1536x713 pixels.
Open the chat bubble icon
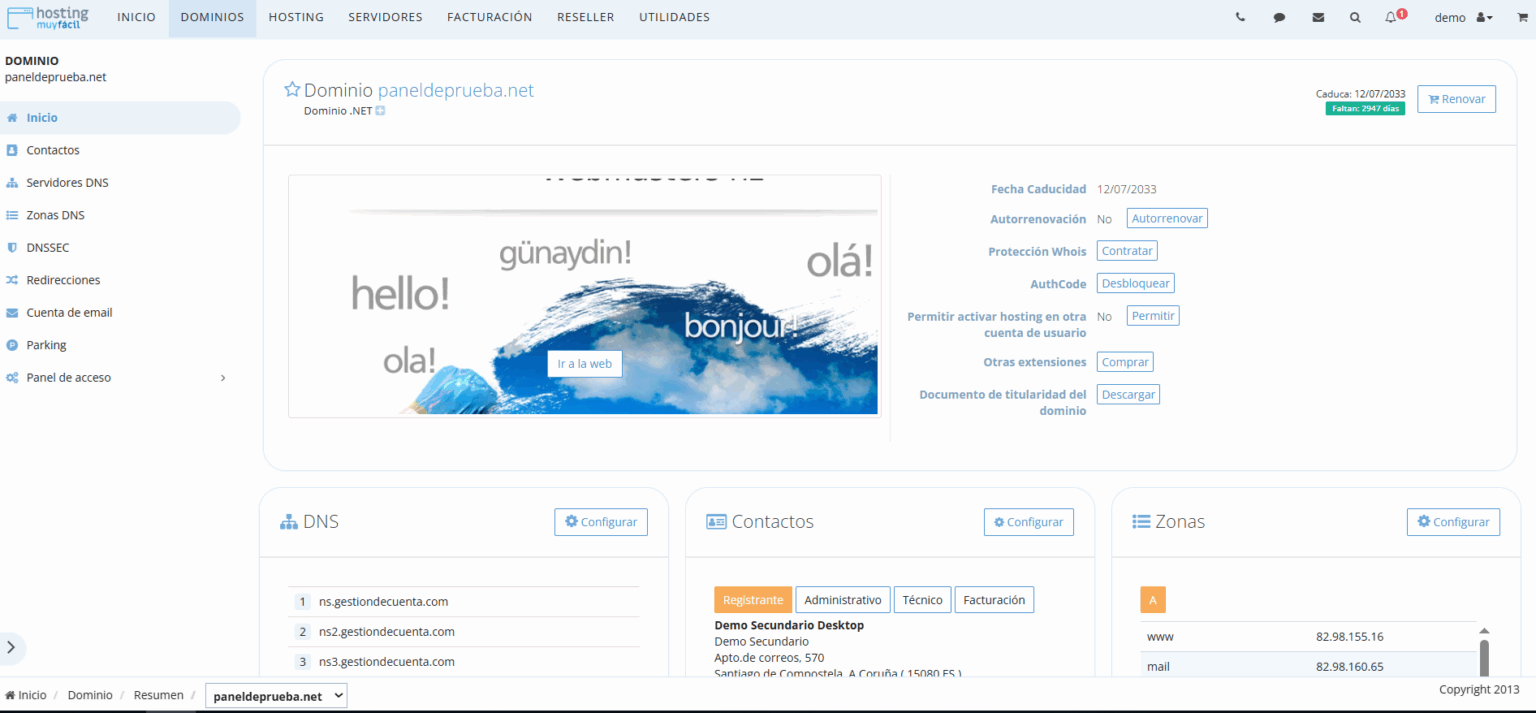[1279, 17]
